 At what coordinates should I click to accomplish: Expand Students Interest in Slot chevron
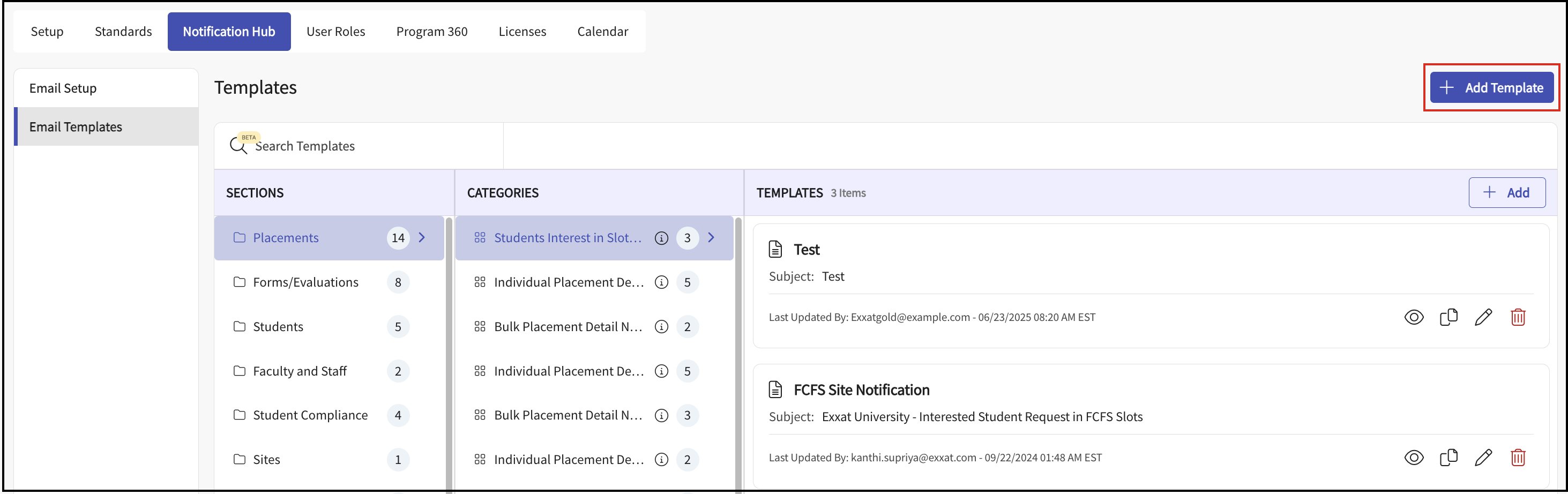point(711,238)
